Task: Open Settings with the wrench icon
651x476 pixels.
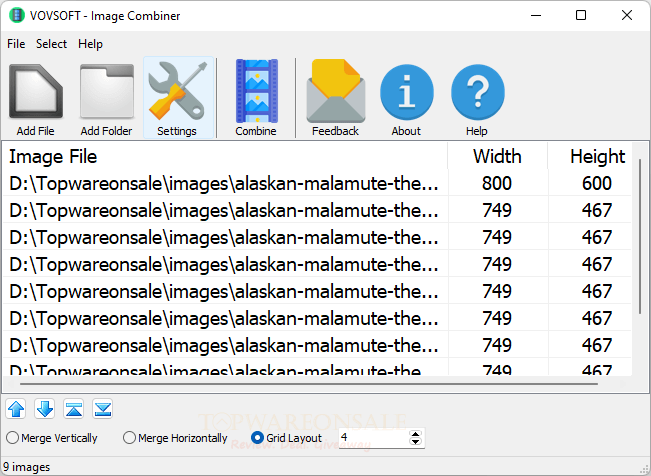Action: 178,98
